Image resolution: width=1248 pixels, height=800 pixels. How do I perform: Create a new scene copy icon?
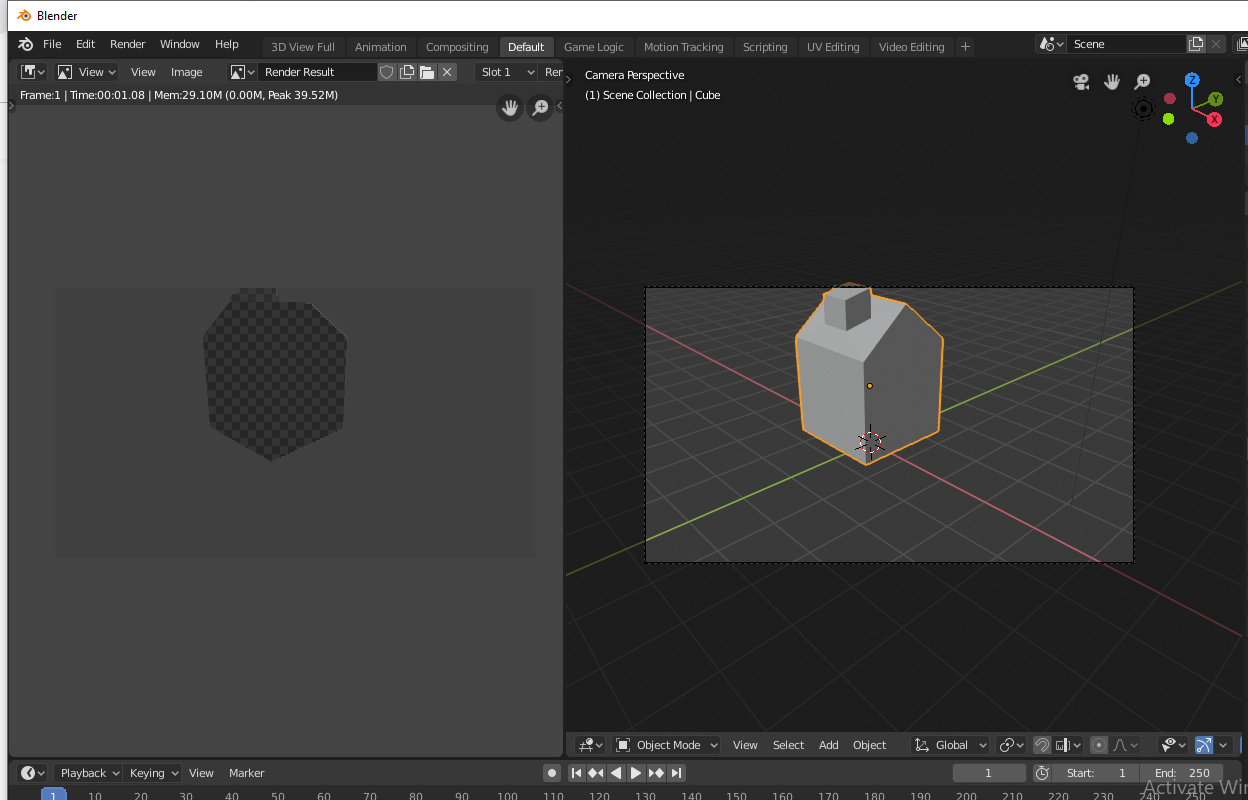[x=1196, y=44]
